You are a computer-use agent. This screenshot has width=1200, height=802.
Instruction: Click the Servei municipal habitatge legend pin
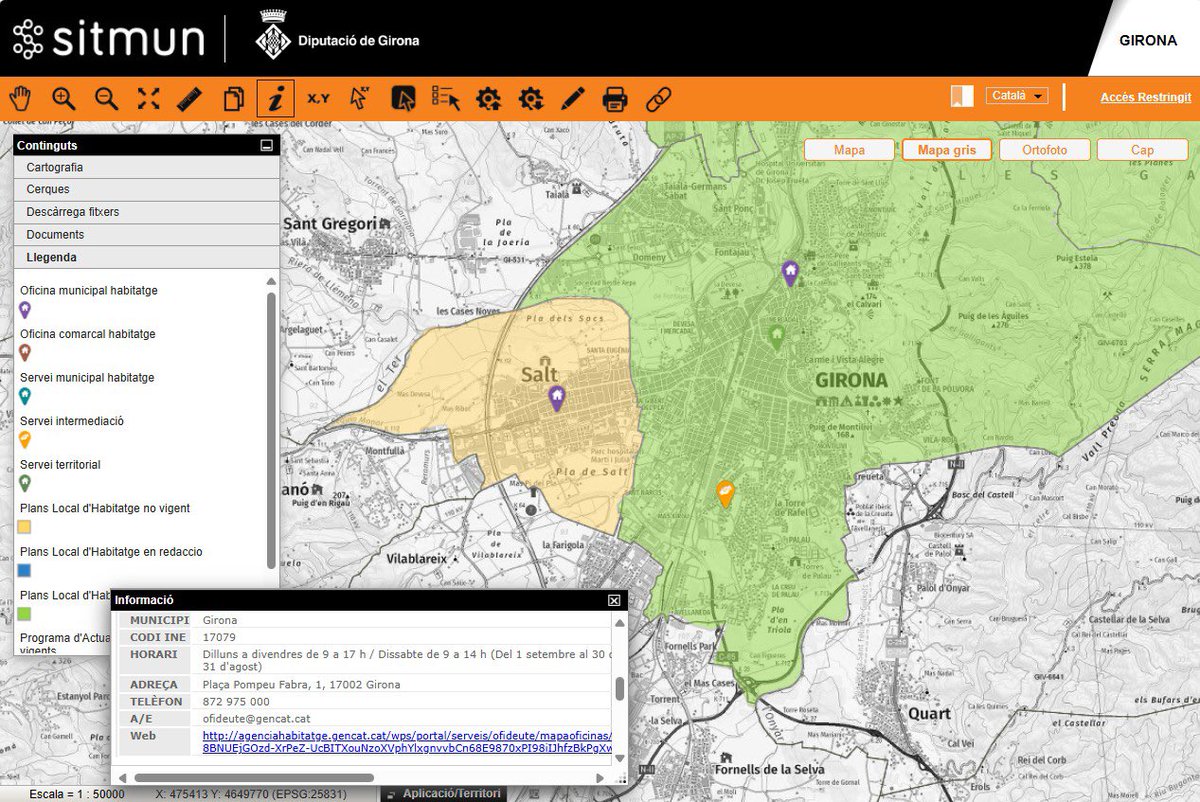click(x=25, y=397)
